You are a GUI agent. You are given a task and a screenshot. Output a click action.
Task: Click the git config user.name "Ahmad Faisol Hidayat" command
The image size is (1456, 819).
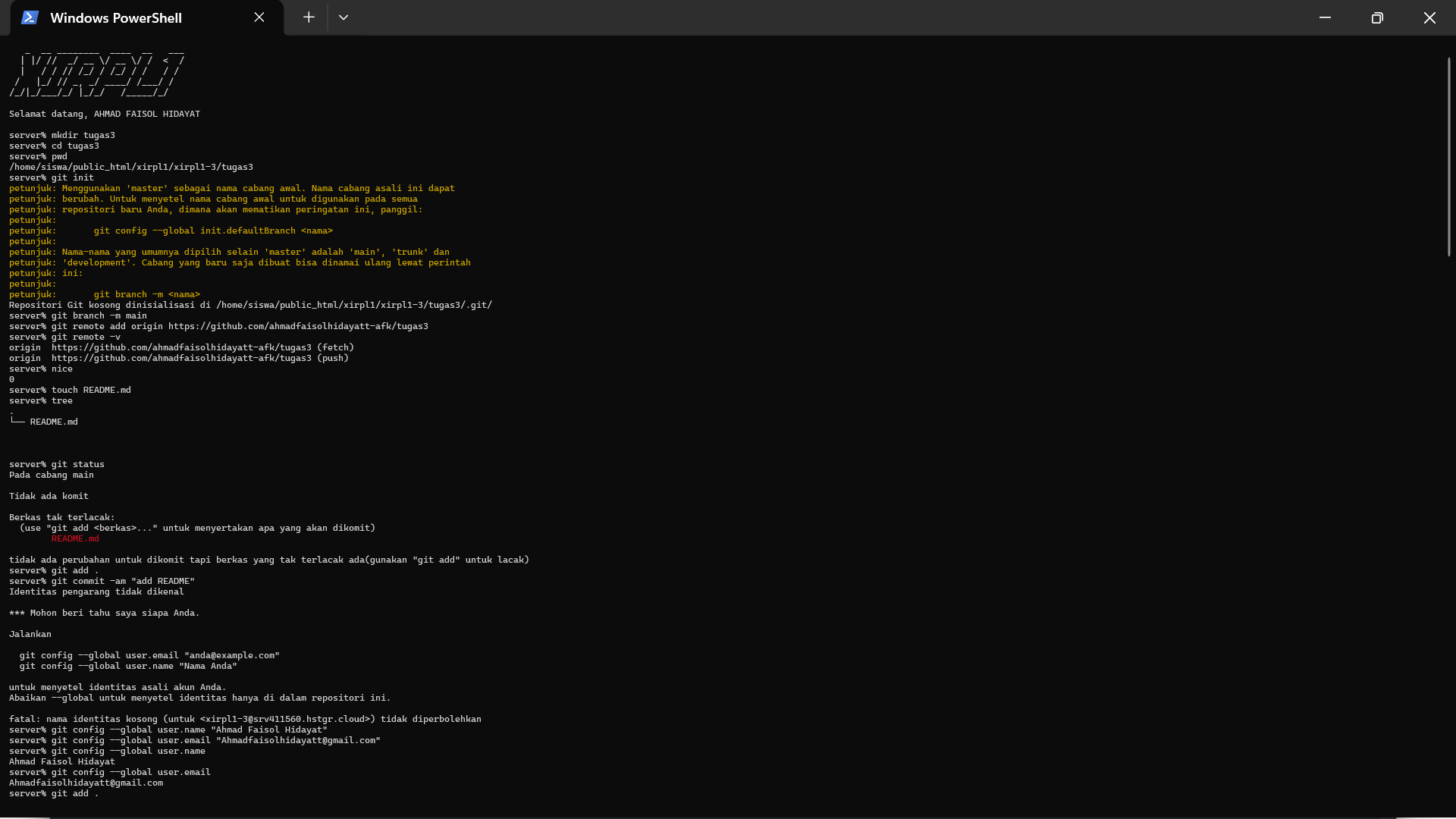(168, 730)
